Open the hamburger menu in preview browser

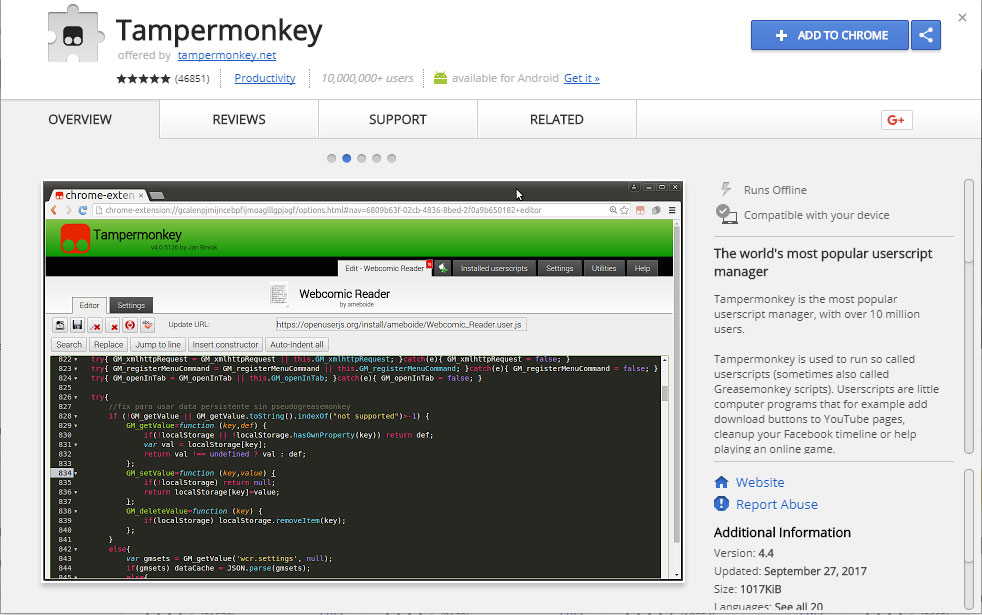[x=672, y=210]
